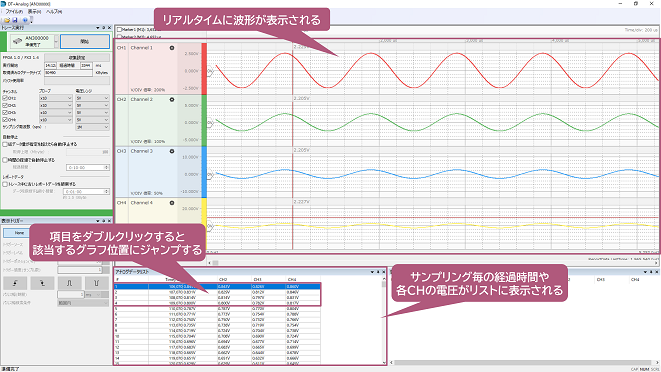Image resolution: width=661 pixels, height=372 pixels.
Task: Toggle the CH1 channel checkbox
Action: [5, 98]
